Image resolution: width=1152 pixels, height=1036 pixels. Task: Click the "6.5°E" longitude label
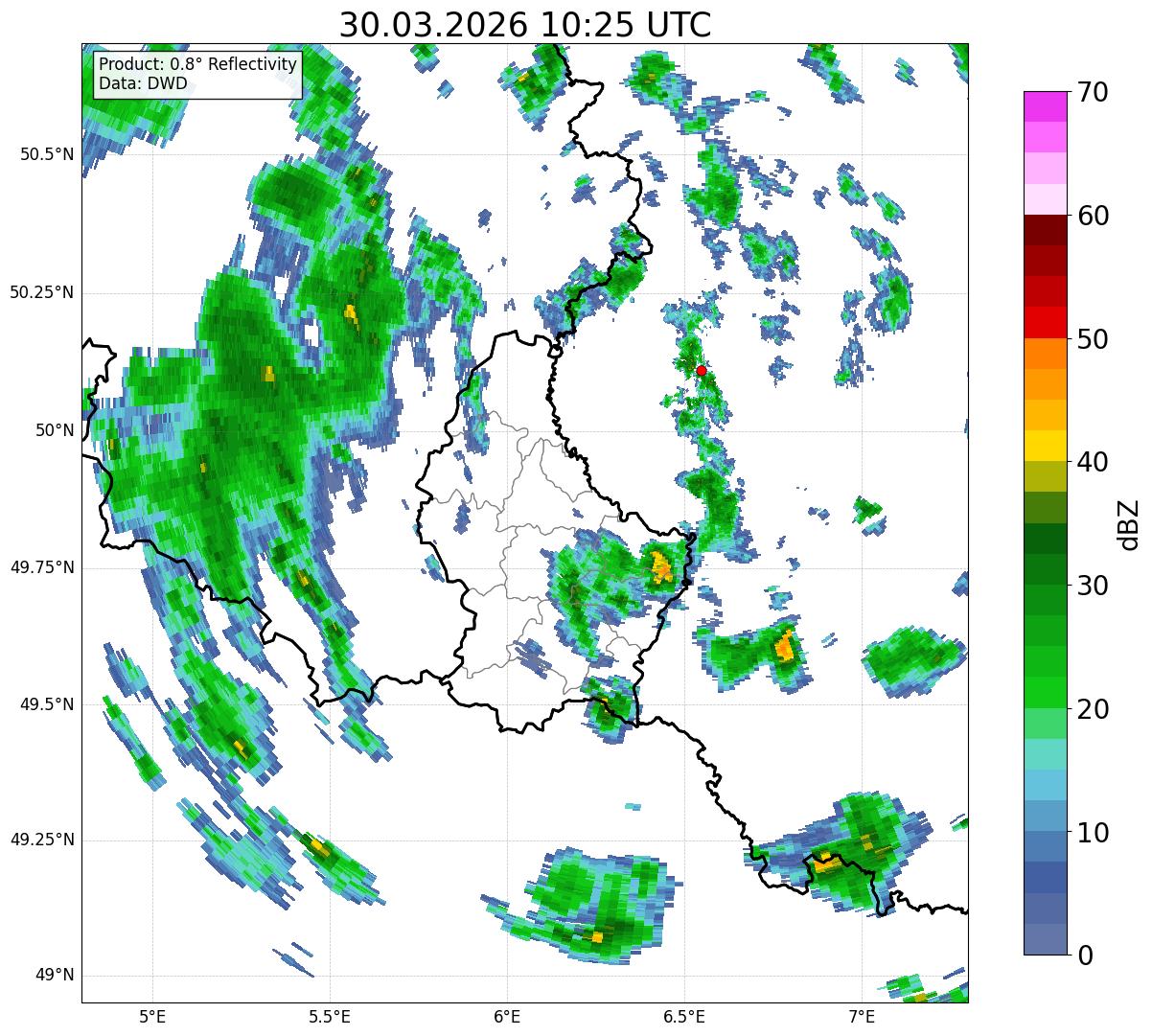point(684,1016)
